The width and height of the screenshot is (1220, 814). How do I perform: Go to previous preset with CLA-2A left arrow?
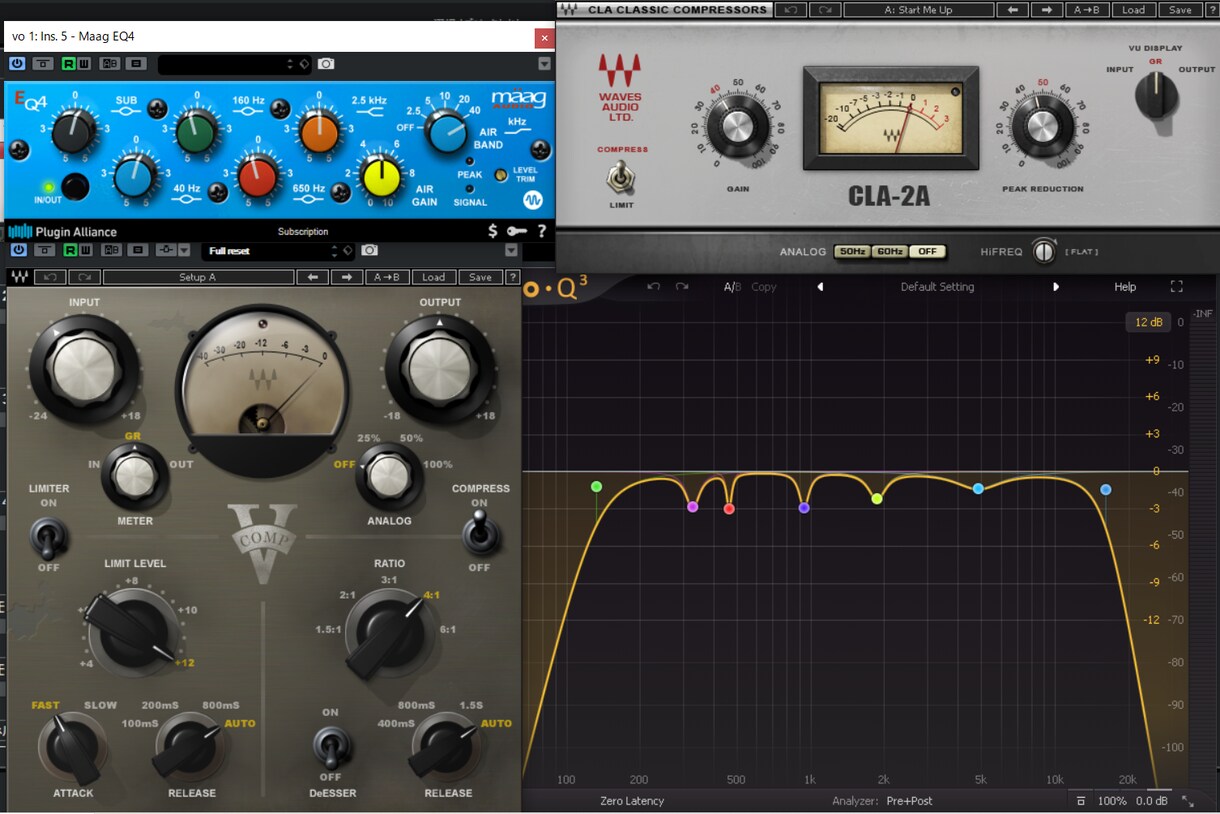click(1013, 10)
